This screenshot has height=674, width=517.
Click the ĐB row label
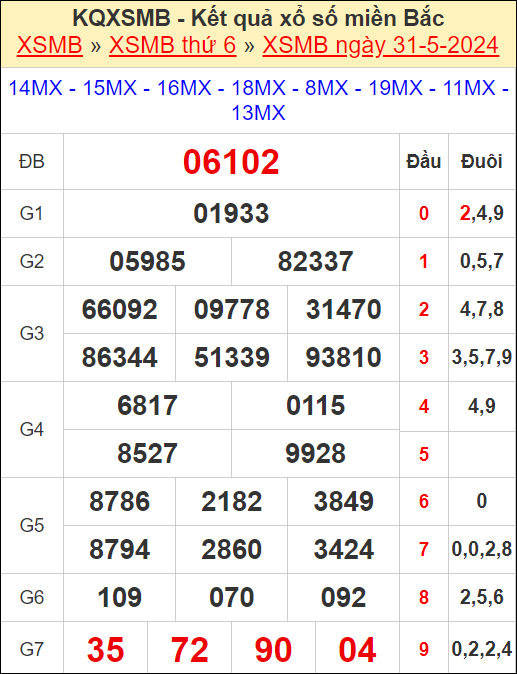point(32,162)
